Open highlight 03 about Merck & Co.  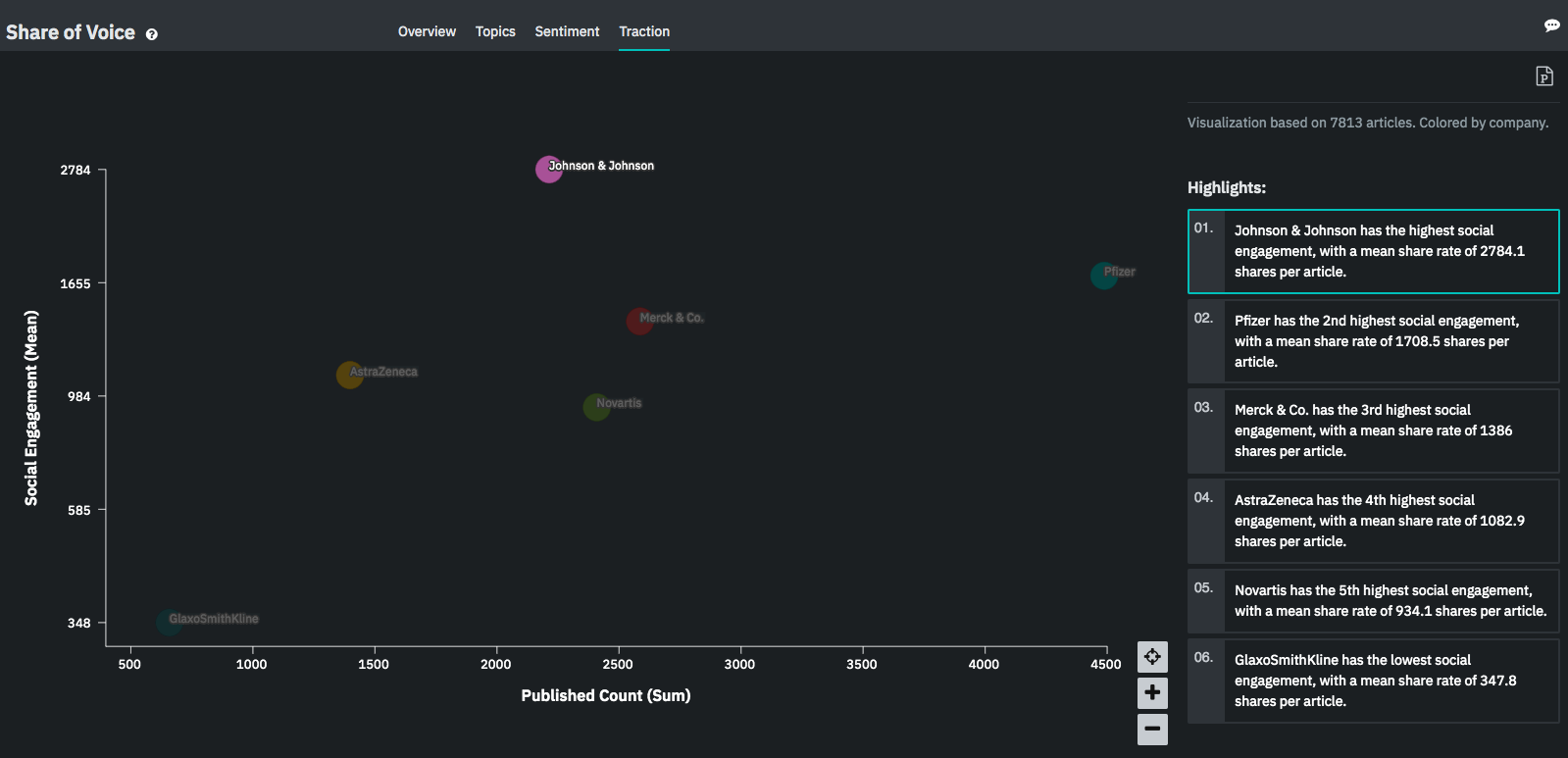point(1373,431)
